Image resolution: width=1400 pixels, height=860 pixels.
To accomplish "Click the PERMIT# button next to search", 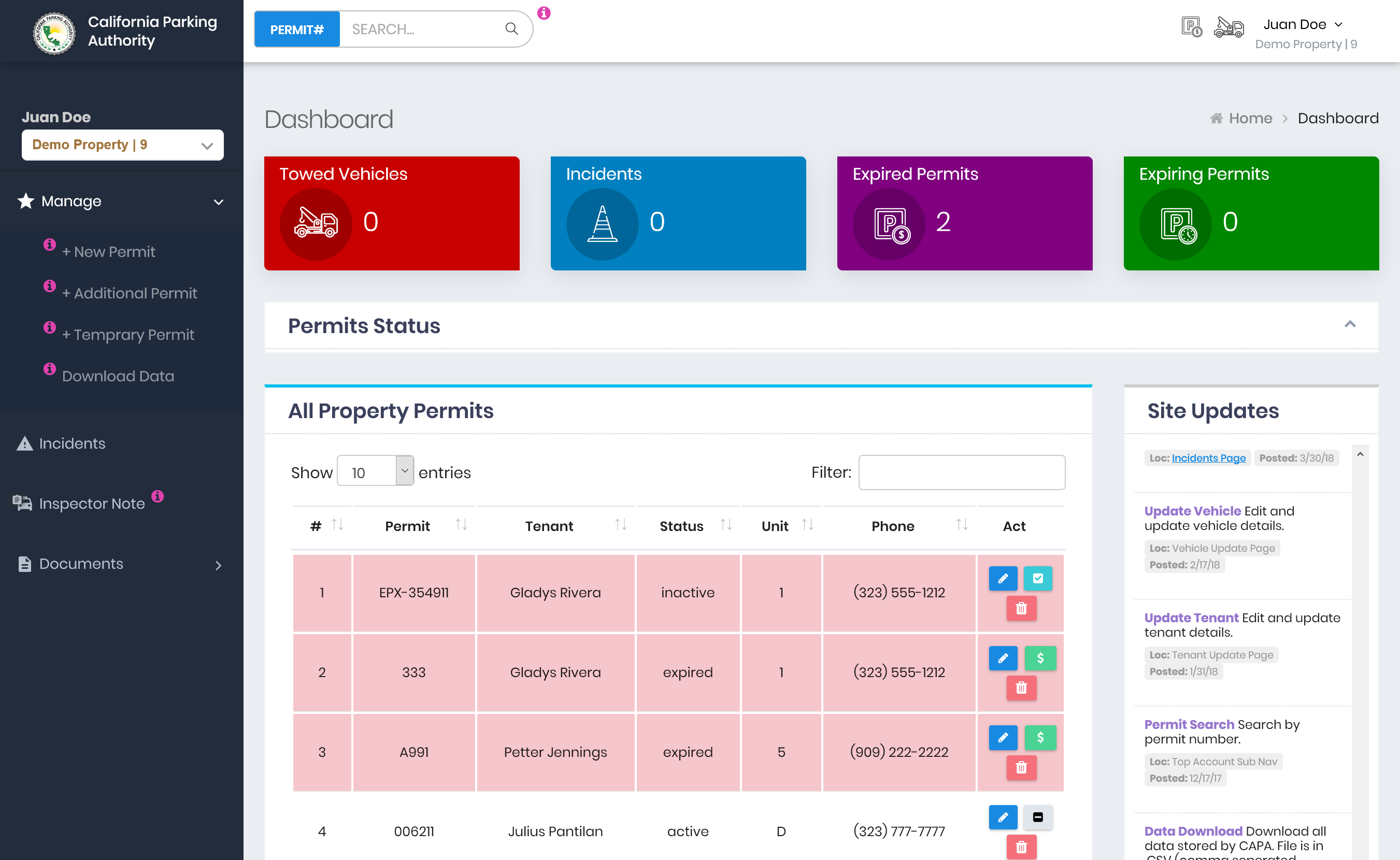I will pyautogui.click(x=296, y=29).
